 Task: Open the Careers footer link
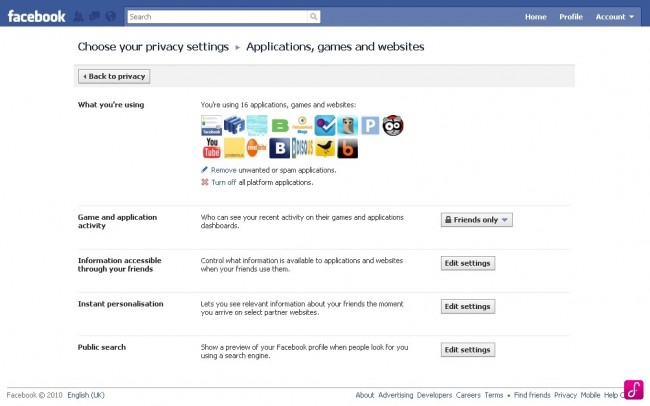(x=468, y=395)
